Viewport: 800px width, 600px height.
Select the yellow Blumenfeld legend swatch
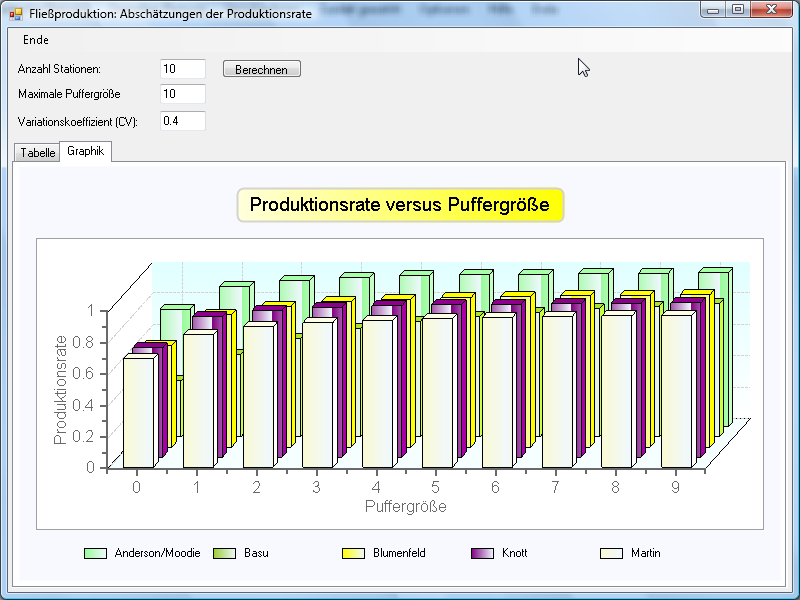tap(353, 553)
